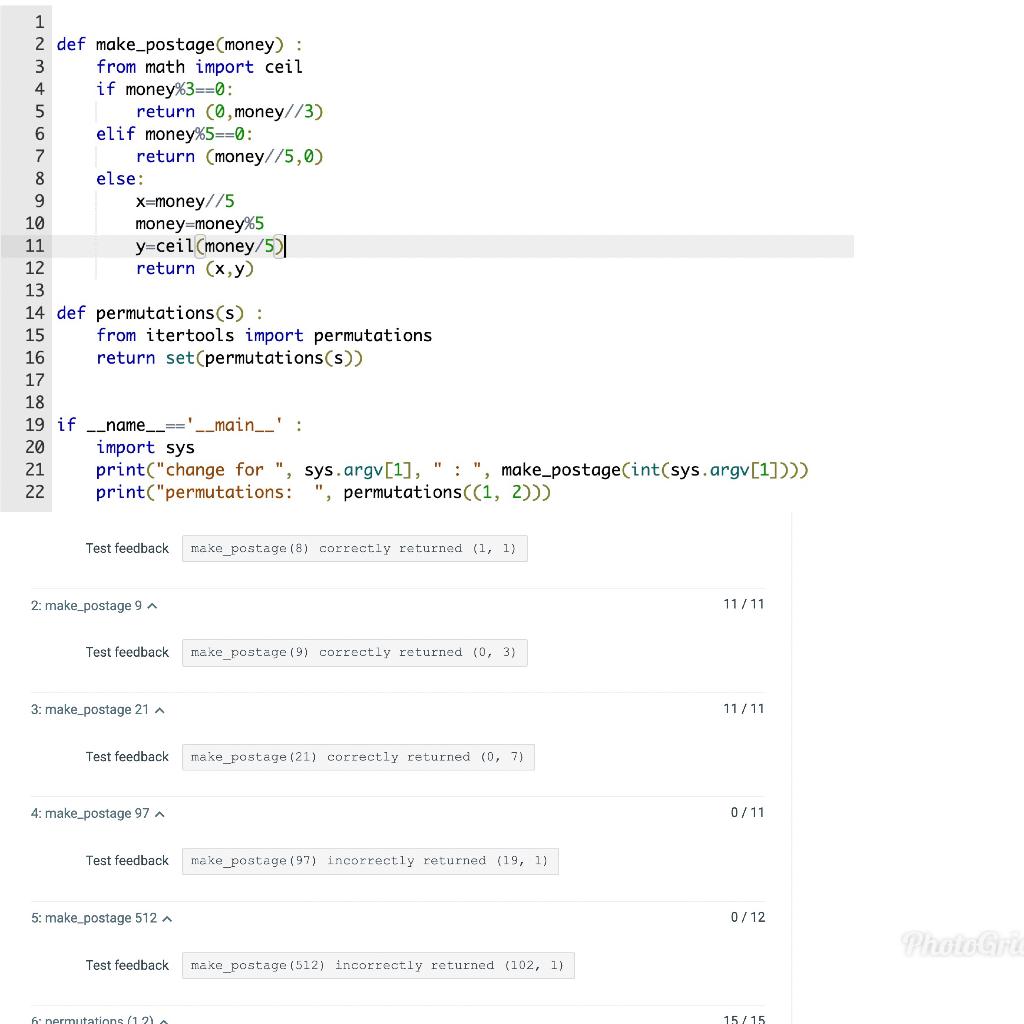Open the make_postage 512 test heading
The width and height of the screenshot is (1024, 1024).
95,917
